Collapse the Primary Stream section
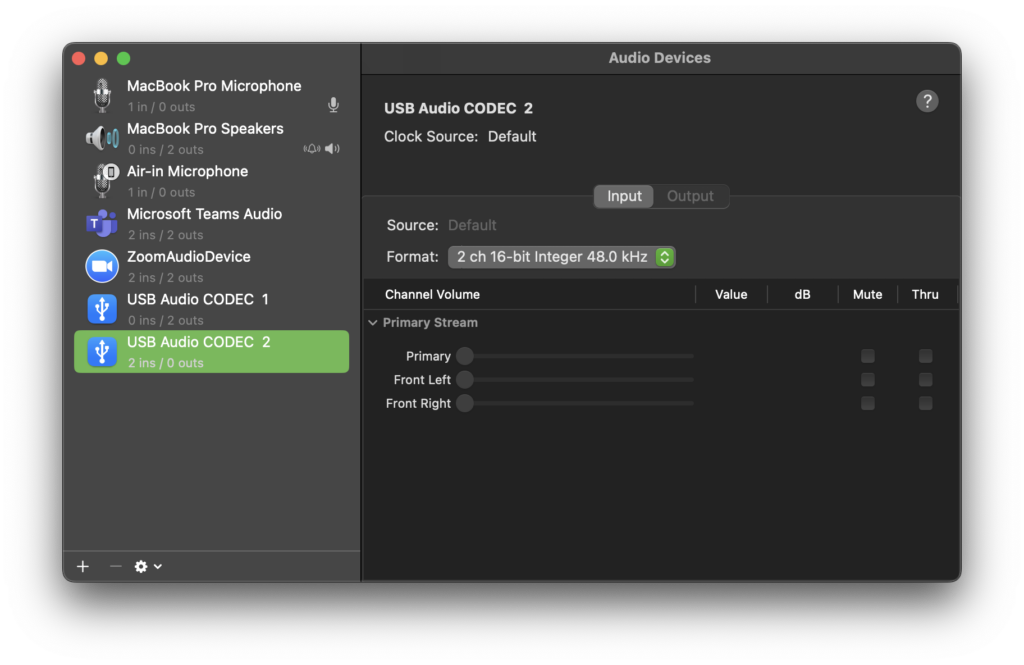1024x665 pixels. 373,323
